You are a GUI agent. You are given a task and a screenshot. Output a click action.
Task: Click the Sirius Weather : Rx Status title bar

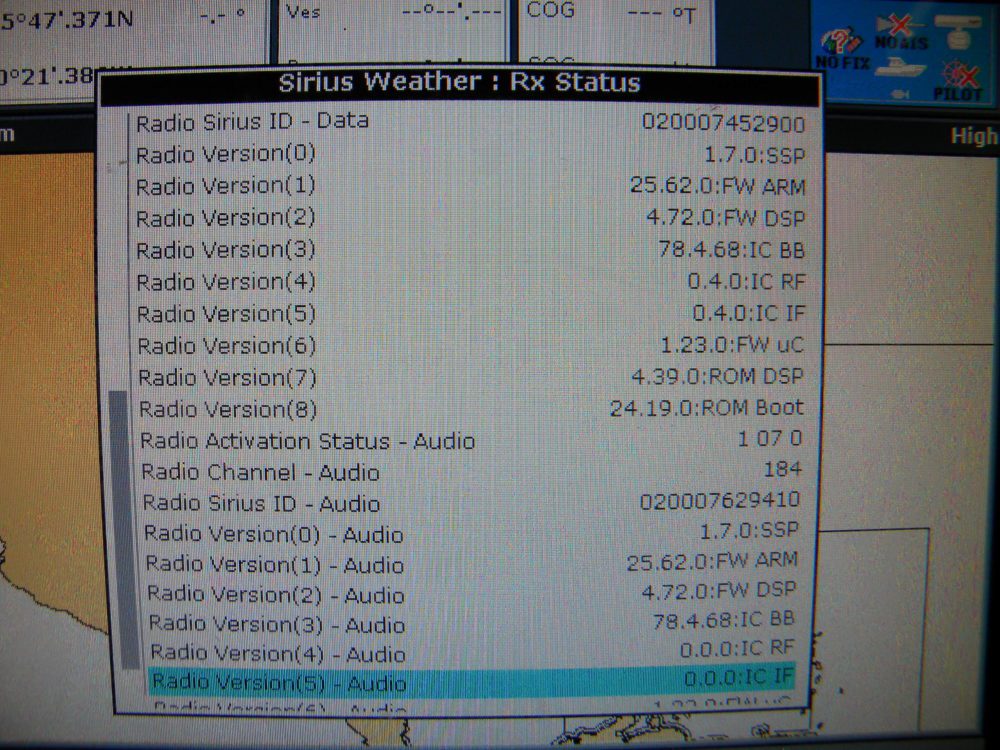(460, 84)
